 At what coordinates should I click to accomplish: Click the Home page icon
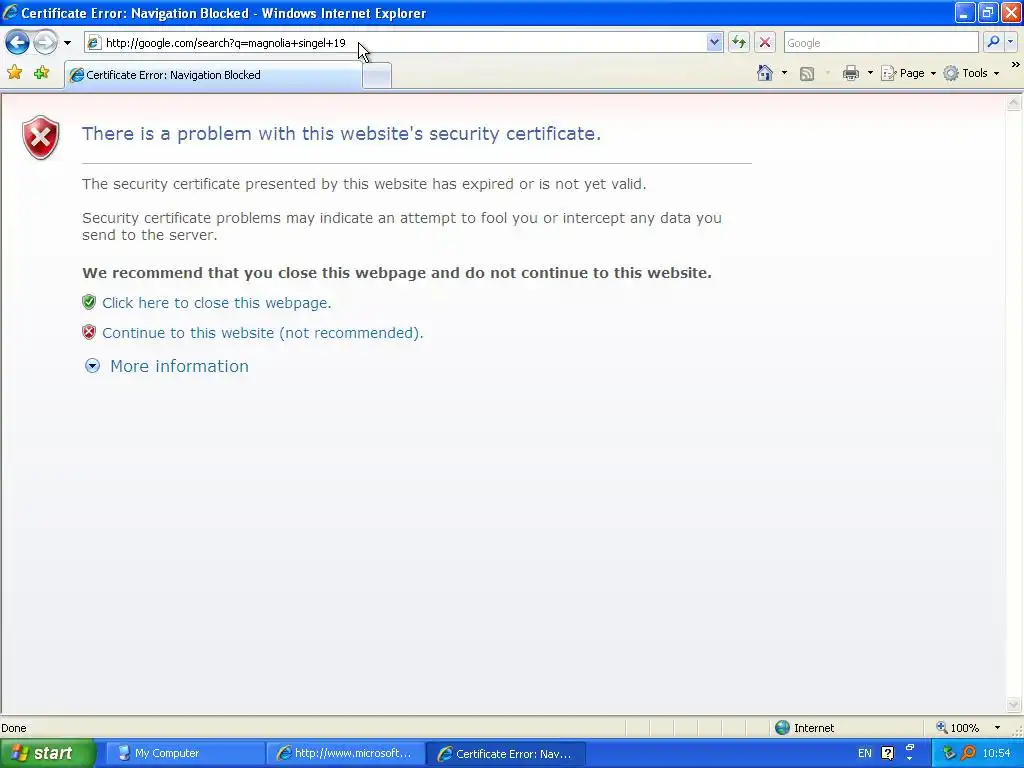[x=765, y=73]
